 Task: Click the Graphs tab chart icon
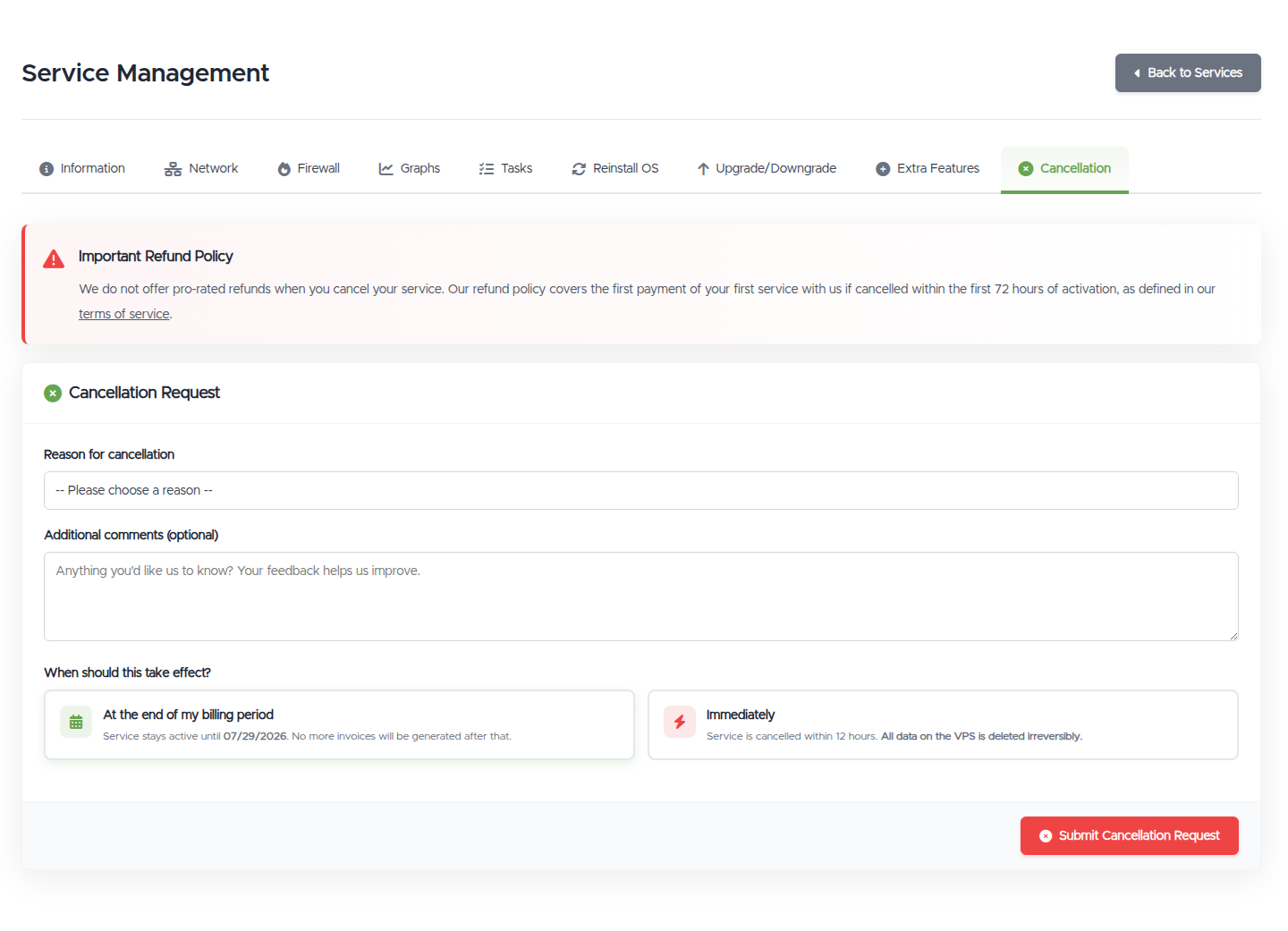point(386,169)
